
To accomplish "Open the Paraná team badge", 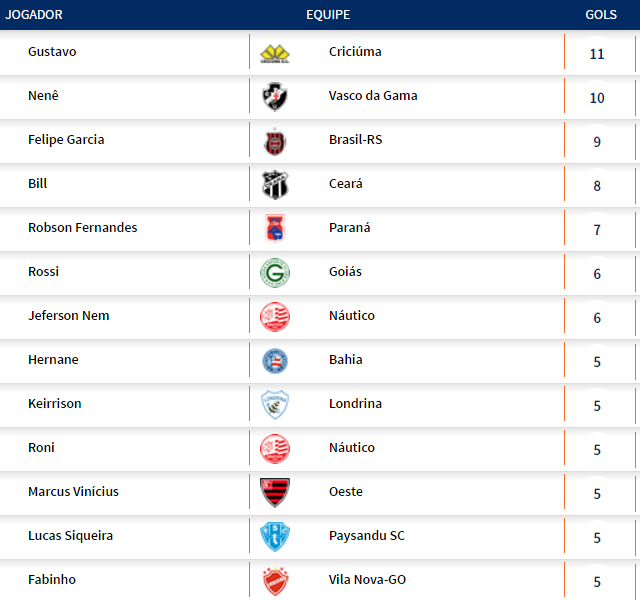I will [274, 229].
